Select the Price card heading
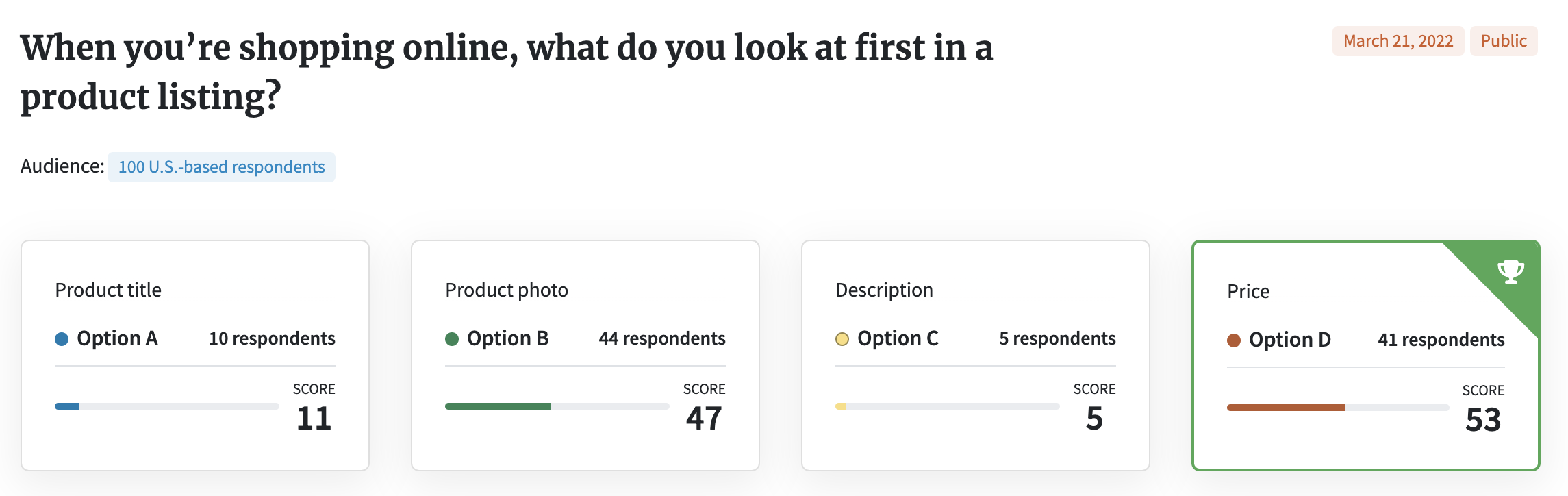Image resolution: width=1568 pixels, height=496 pixels. 1248,291
